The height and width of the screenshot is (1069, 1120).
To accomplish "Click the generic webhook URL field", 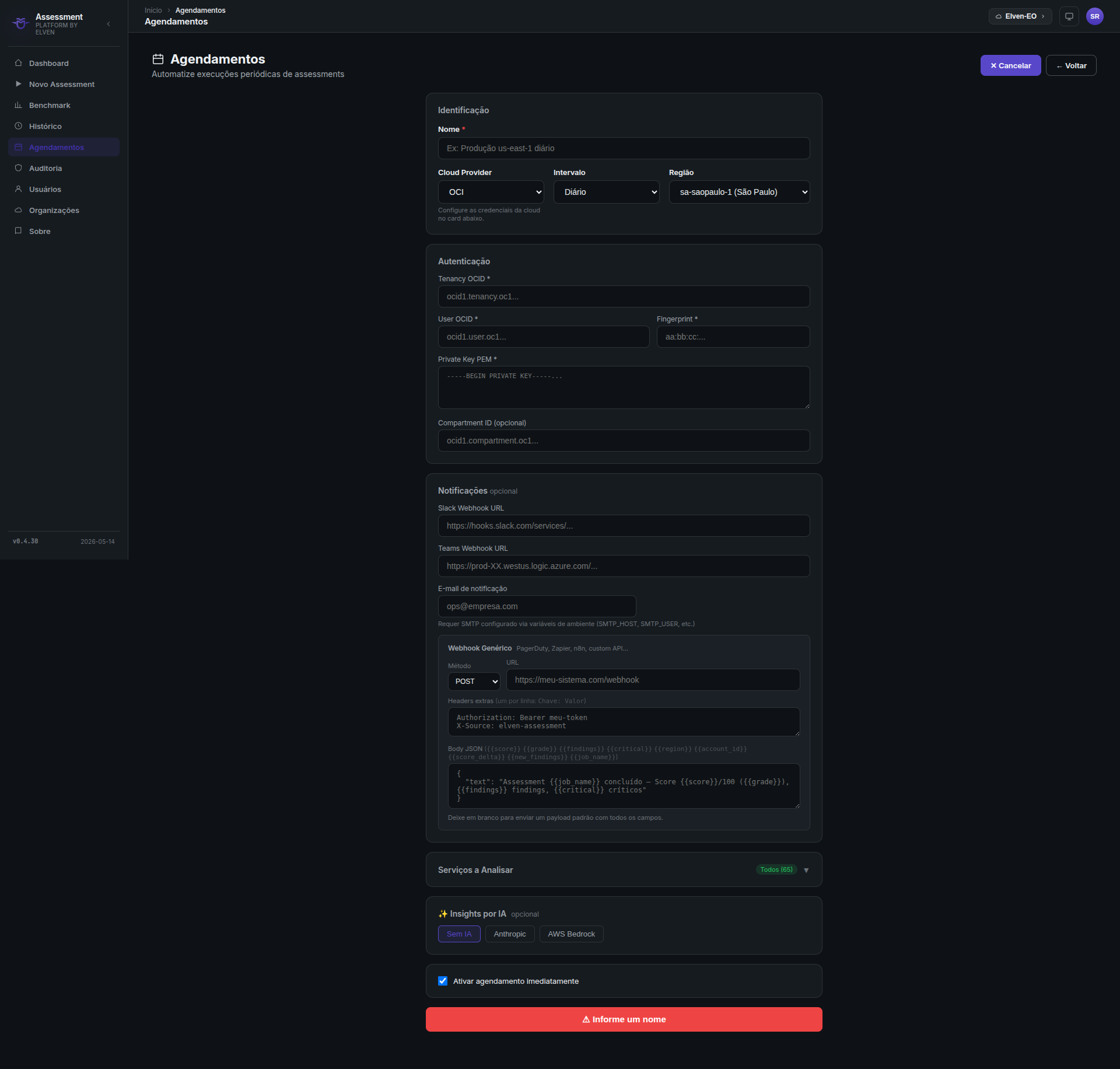I will [x=653, y=680].
